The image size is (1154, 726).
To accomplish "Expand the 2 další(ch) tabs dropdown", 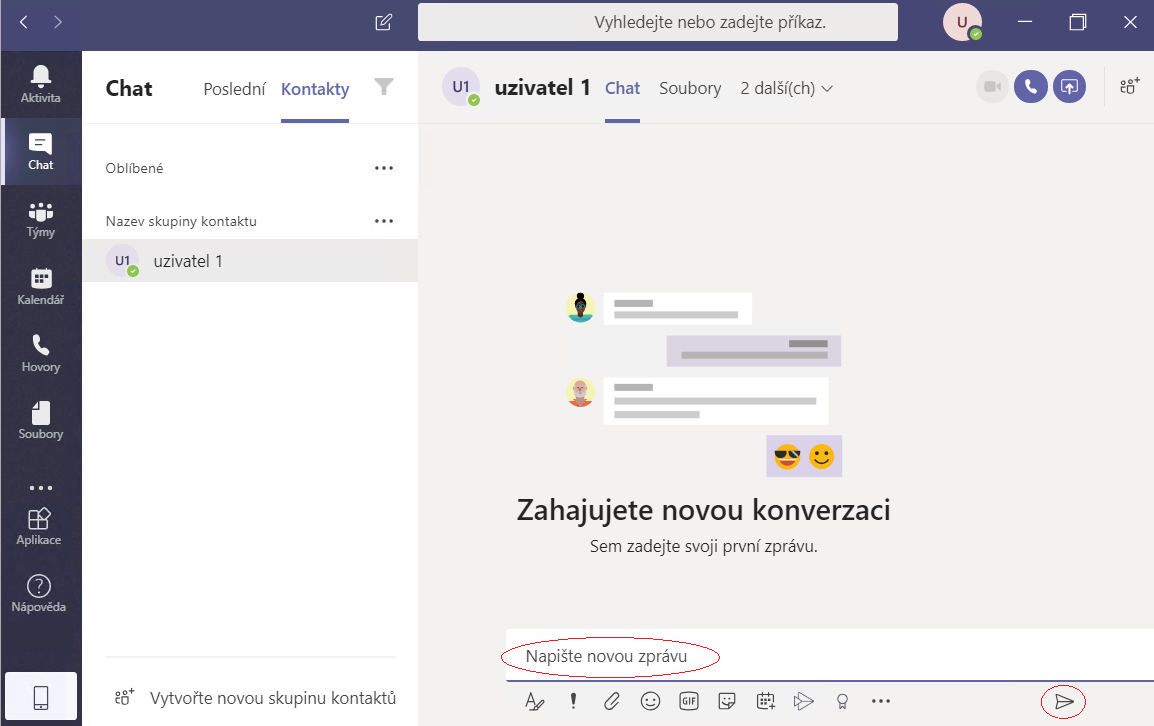I will [787, 88].
